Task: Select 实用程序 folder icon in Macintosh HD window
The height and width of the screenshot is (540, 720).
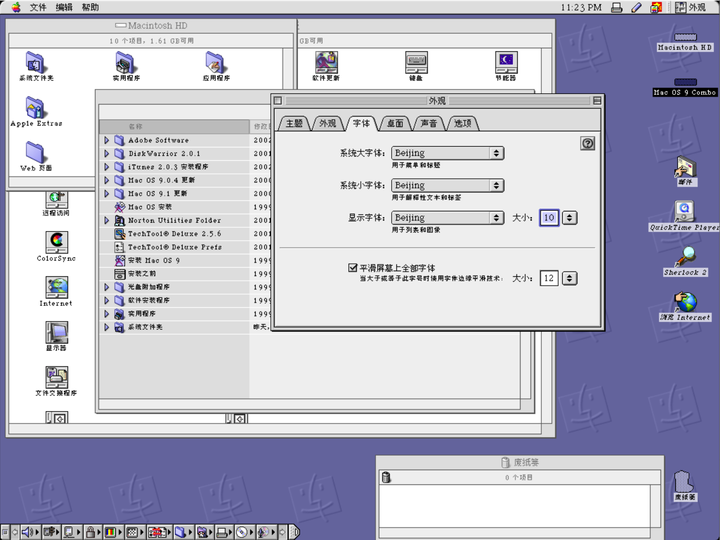Action: point(125,63)
